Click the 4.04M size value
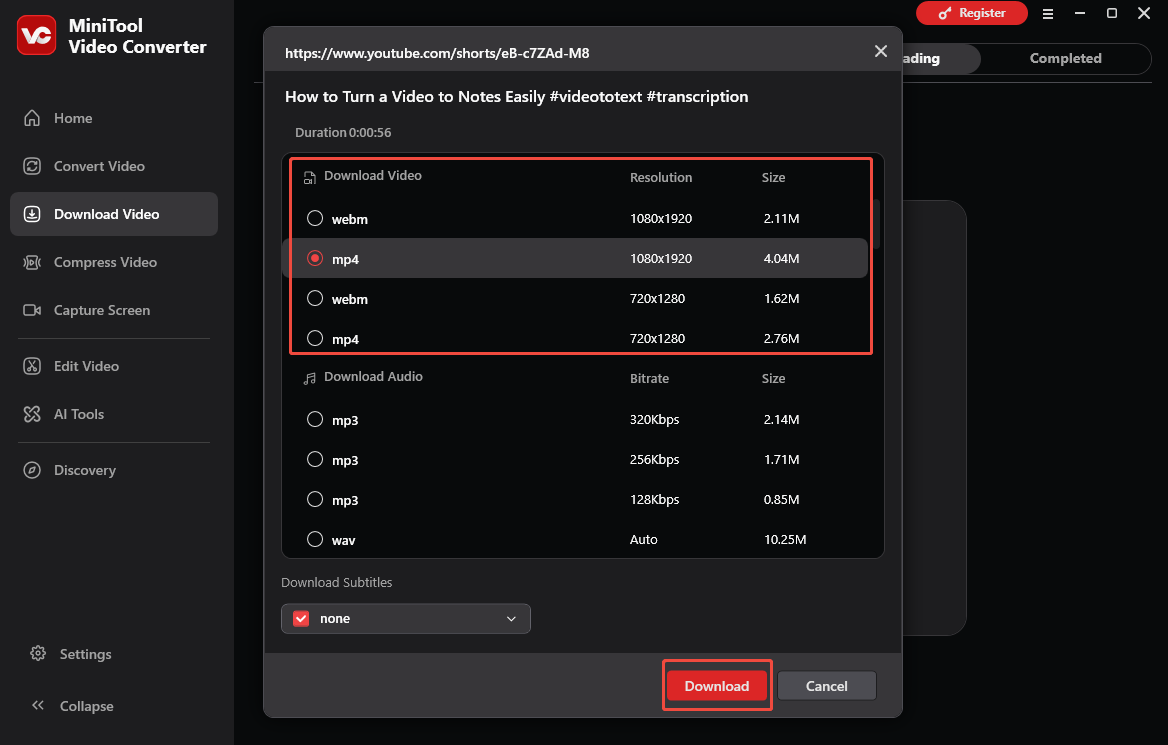Screen dimensions: 1168x745 (781, 259)
